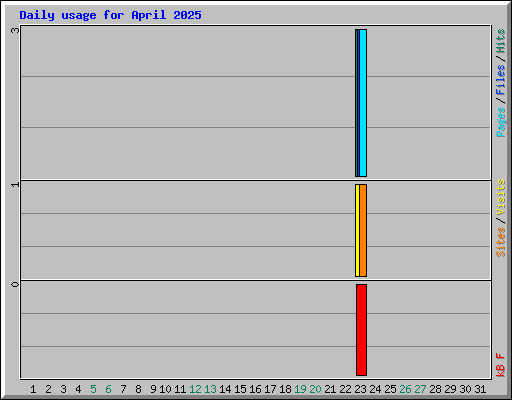Click day label '25' on the x-axis

coord(390,389)
